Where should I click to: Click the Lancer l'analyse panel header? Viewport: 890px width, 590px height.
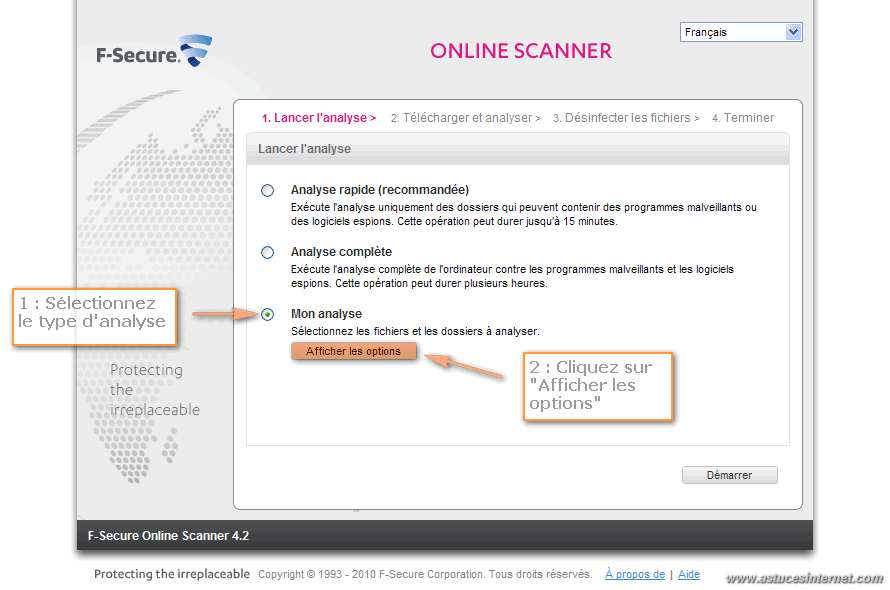coord(518,149)
